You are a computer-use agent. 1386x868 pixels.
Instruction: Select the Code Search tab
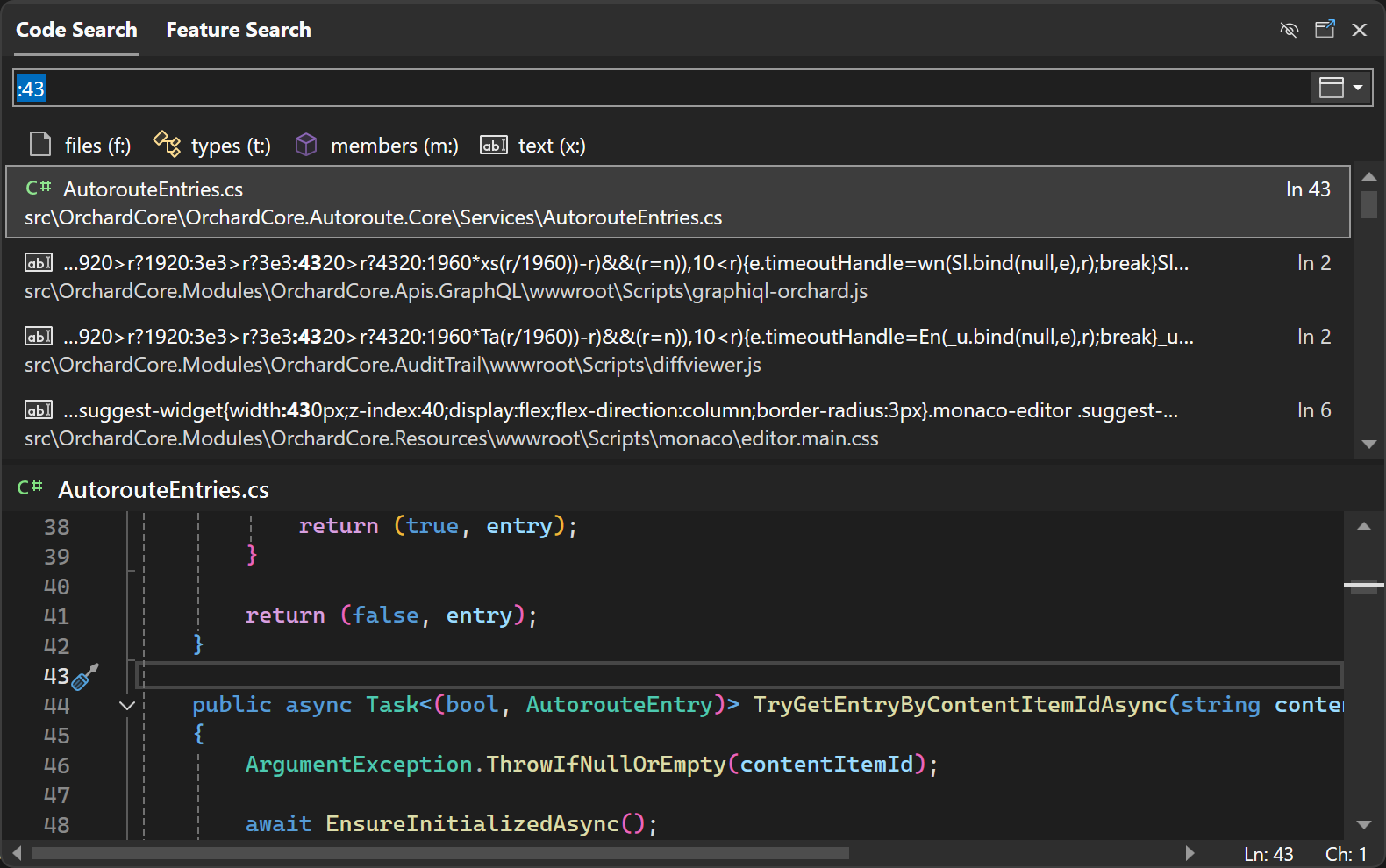click(76, 30)
